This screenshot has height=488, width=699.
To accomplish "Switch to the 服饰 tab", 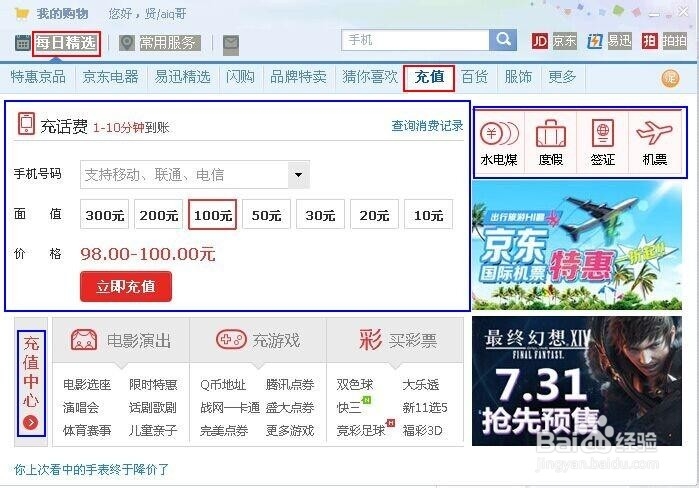I will 518,77.
